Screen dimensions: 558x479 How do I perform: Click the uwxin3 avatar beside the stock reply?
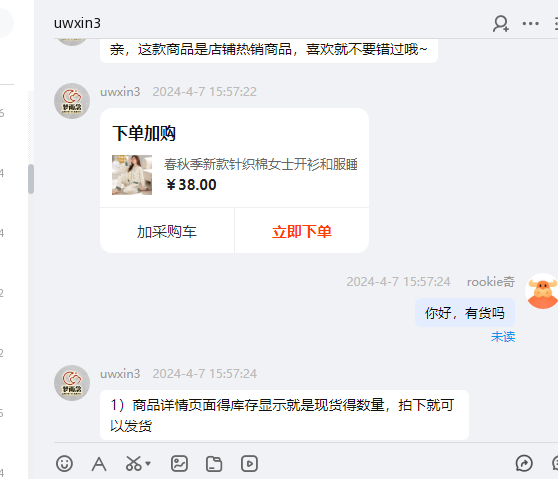tap(72, 383)
